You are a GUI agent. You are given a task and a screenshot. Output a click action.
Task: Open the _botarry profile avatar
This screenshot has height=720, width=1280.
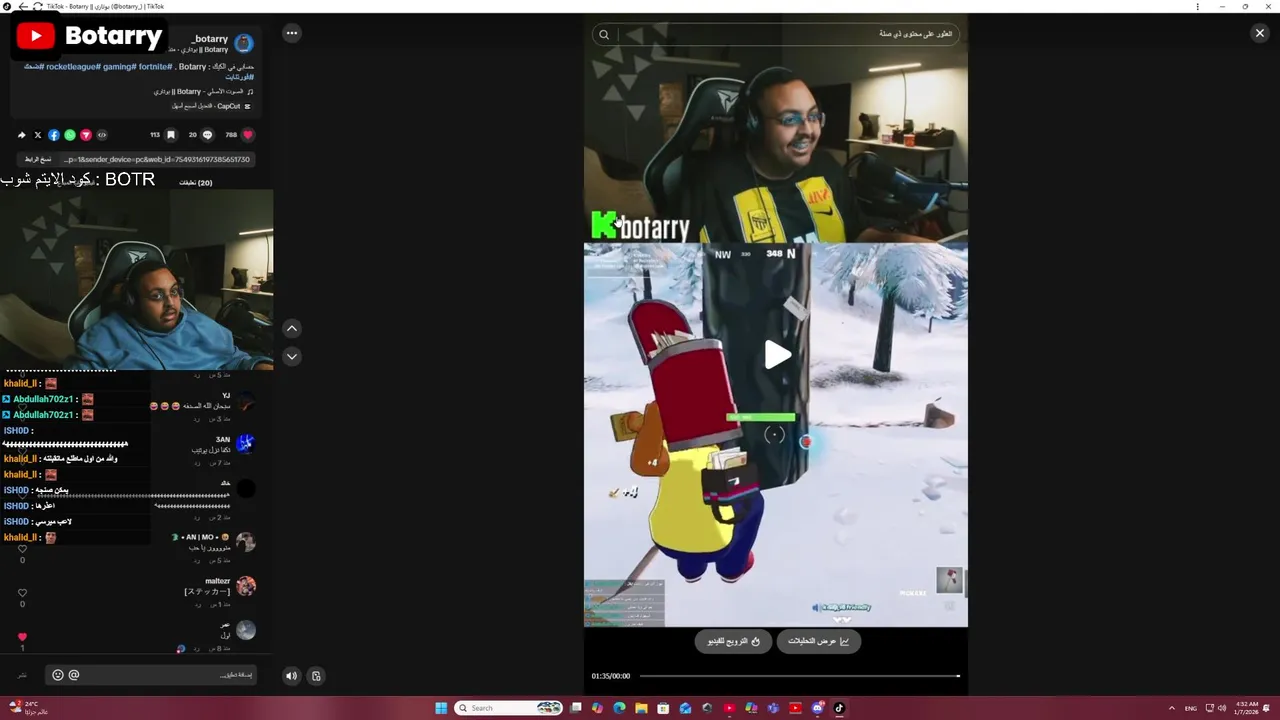point(245,43)
